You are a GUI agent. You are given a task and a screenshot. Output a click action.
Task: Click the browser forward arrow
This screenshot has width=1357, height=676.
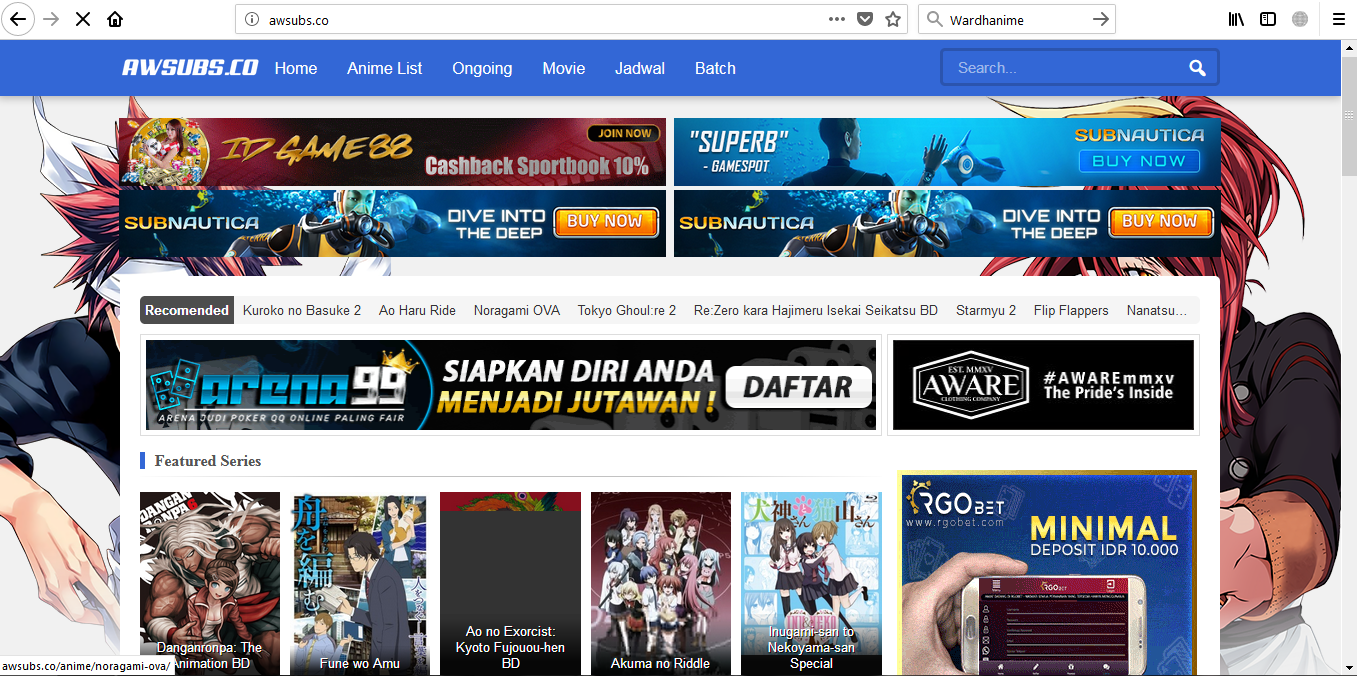pyautogui.click(x=51, y=19)
